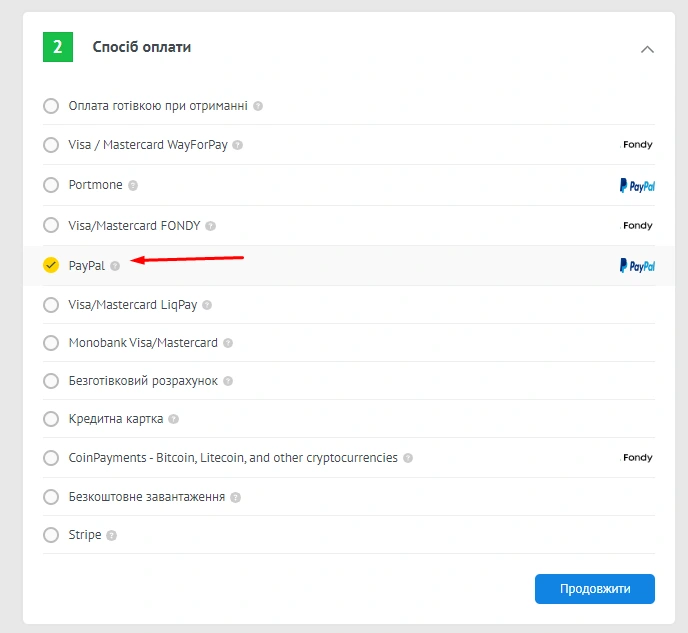Click help icon next to Кредитна картка
Image resolution: width=688 pixels, height=633 pixels.
pyautogui.click(x=173, y=419)
